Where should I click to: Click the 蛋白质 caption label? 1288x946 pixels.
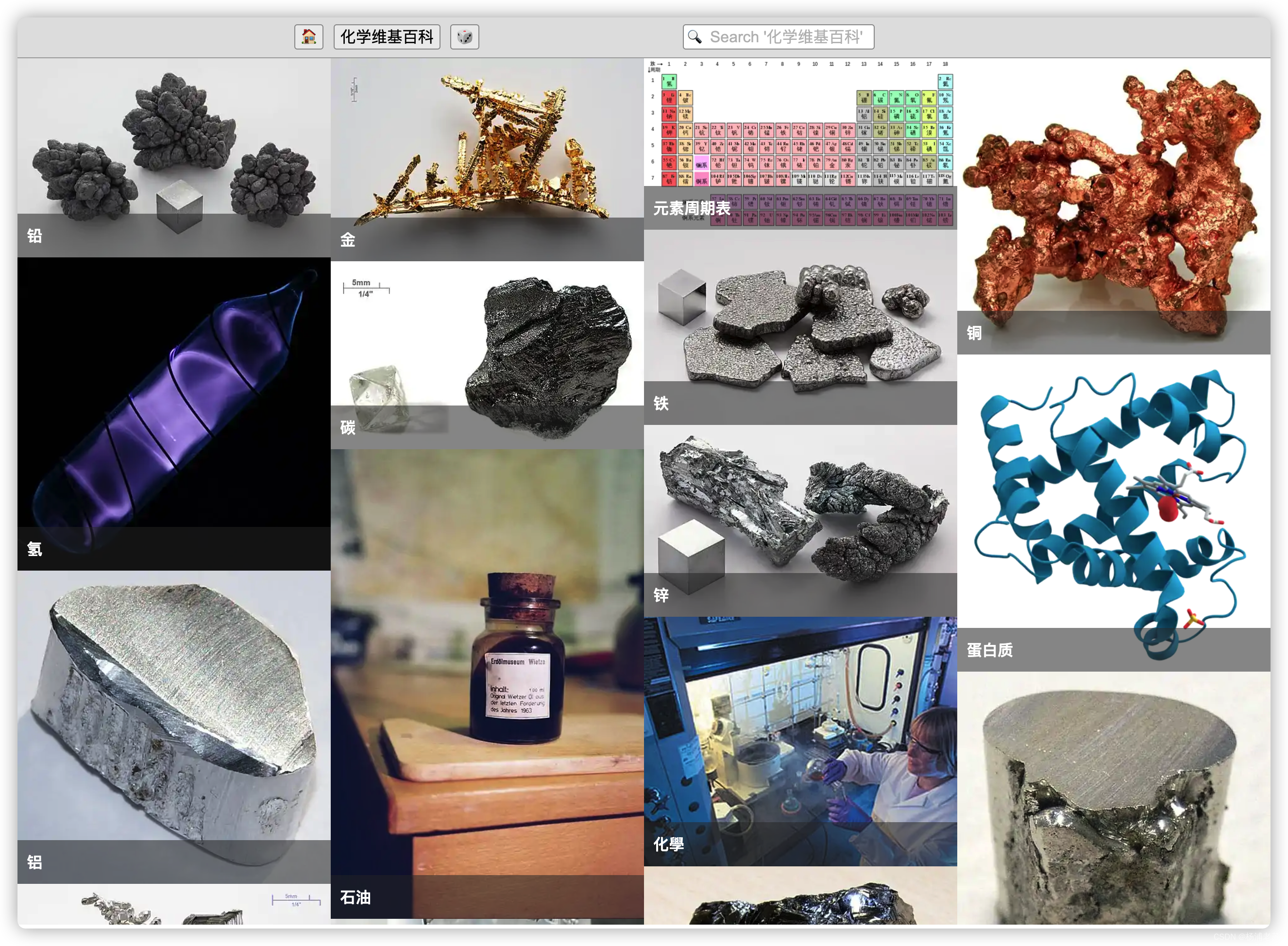pyautogui.click(x=990, y=650)
